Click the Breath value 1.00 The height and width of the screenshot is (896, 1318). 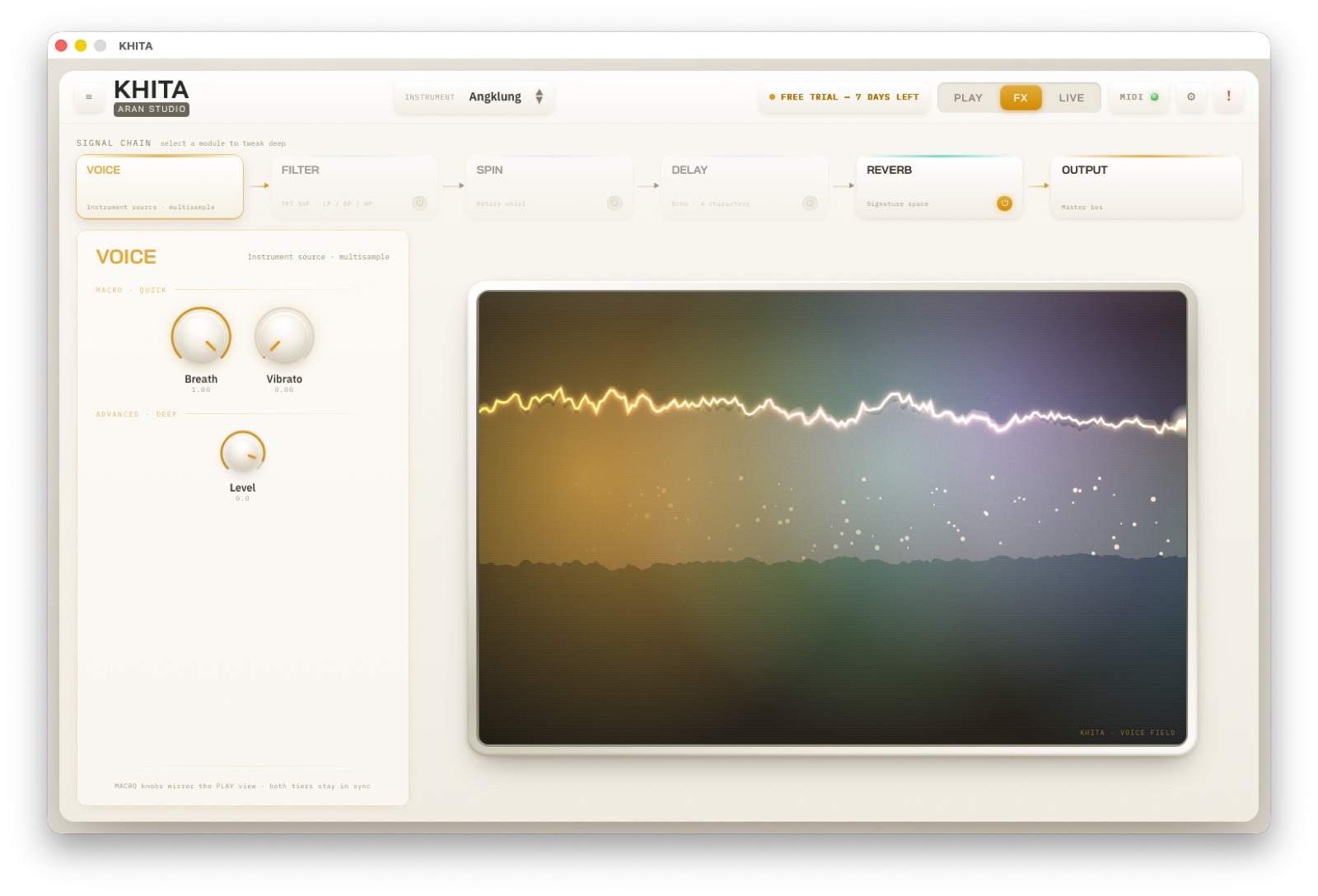click(201, 390)
